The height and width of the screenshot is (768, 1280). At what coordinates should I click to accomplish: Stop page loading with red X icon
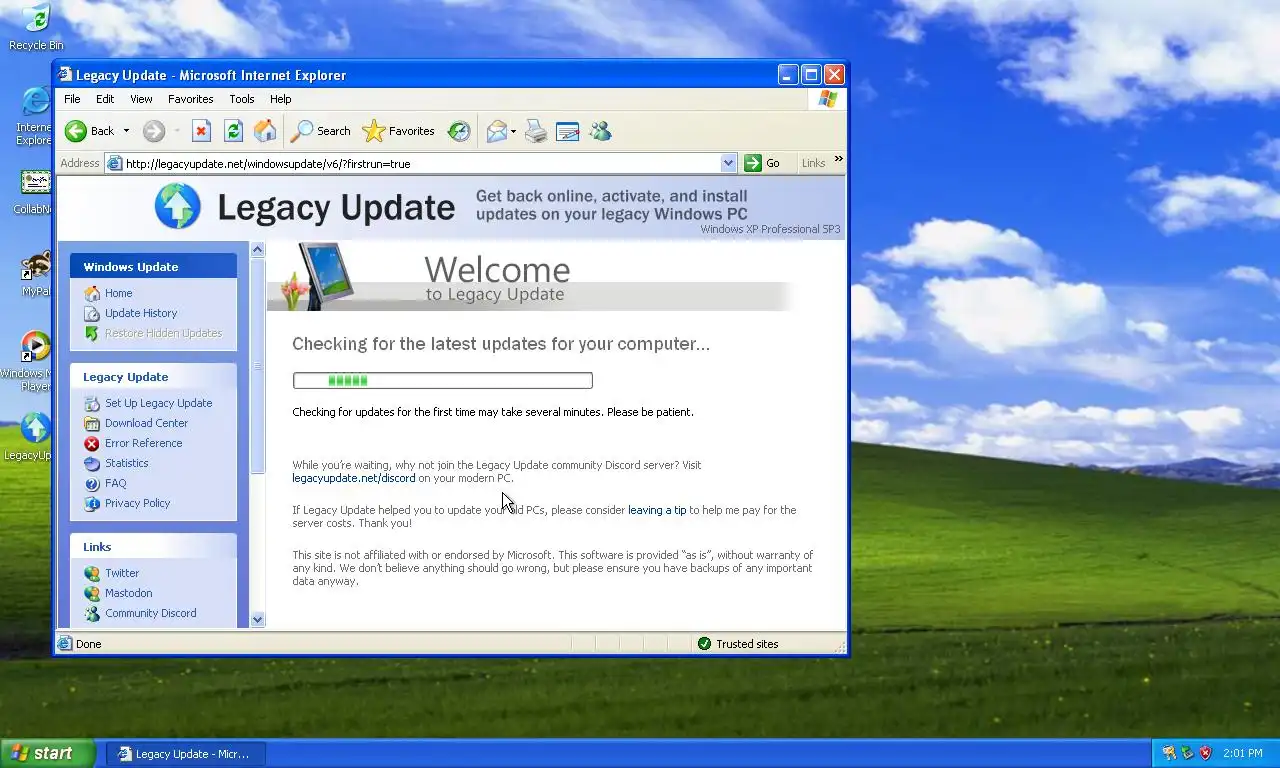coord(201,131)
